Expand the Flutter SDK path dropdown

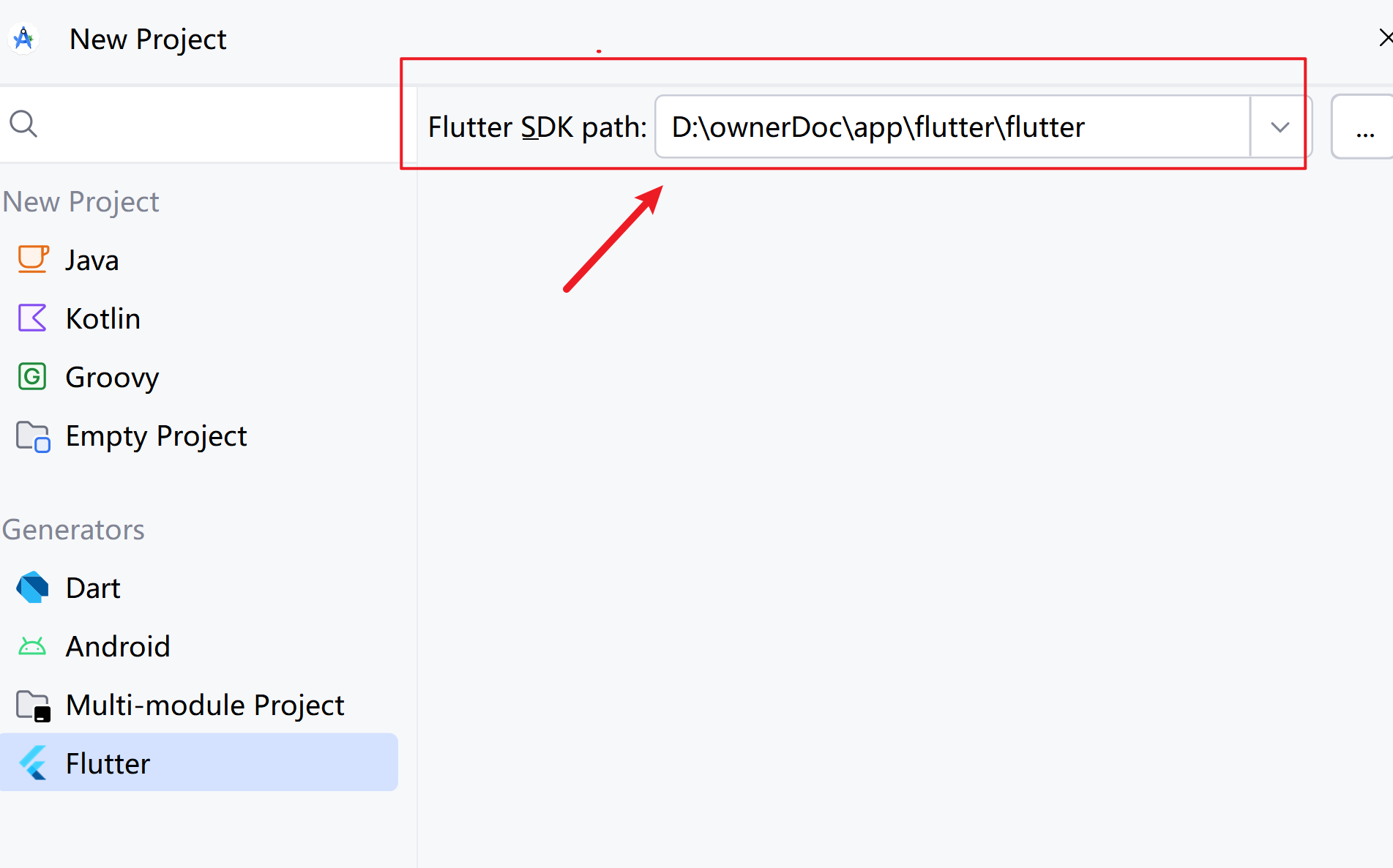1280,127
